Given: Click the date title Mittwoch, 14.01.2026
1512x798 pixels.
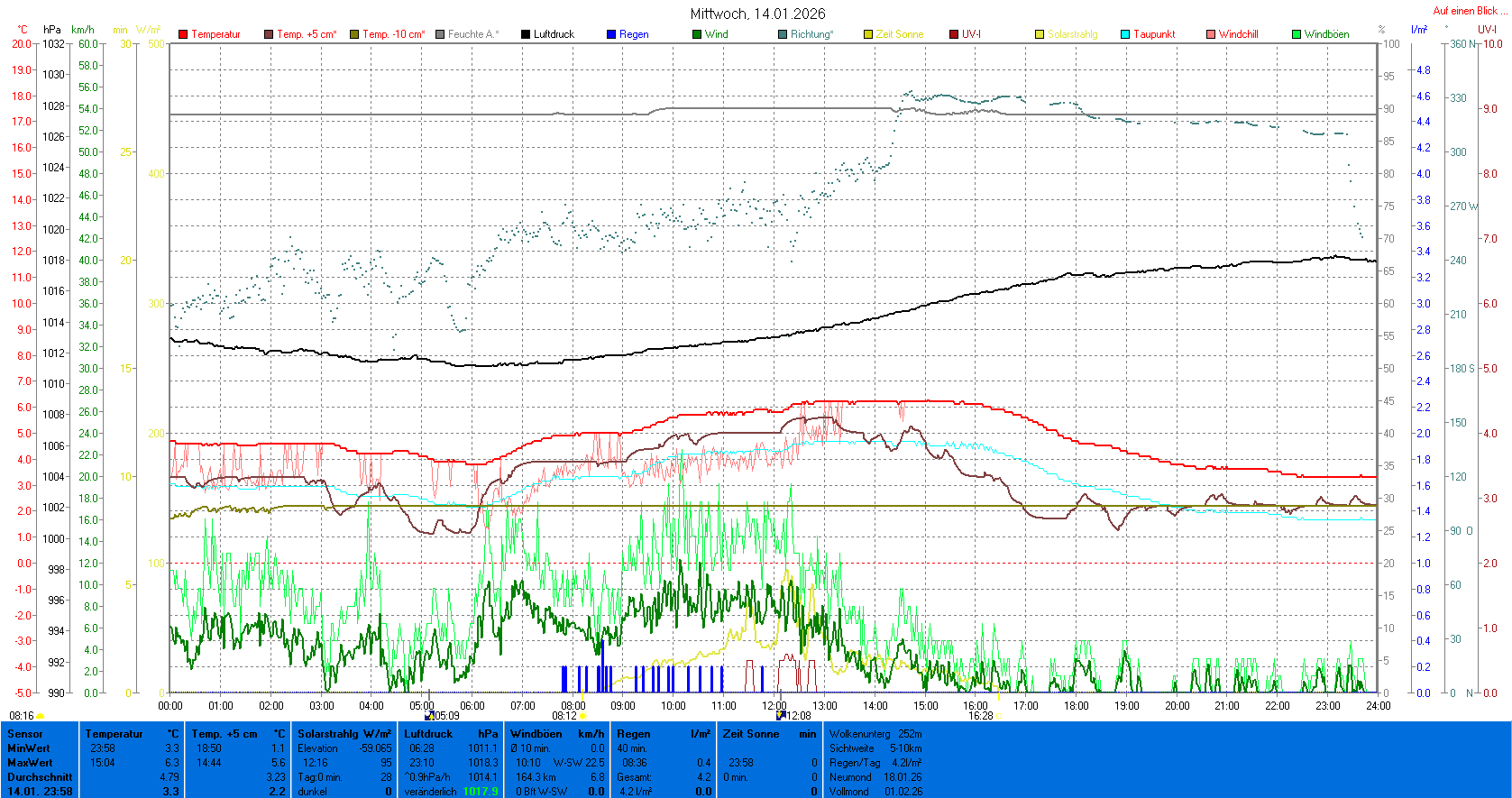Looking at the screenshot, I should tap(757, 14).
